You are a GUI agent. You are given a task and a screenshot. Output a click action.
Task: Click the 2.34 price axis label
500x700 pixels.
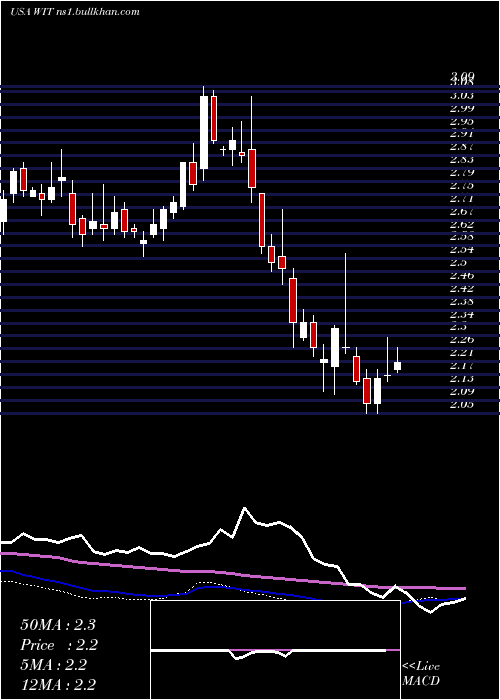coord(462,314)
